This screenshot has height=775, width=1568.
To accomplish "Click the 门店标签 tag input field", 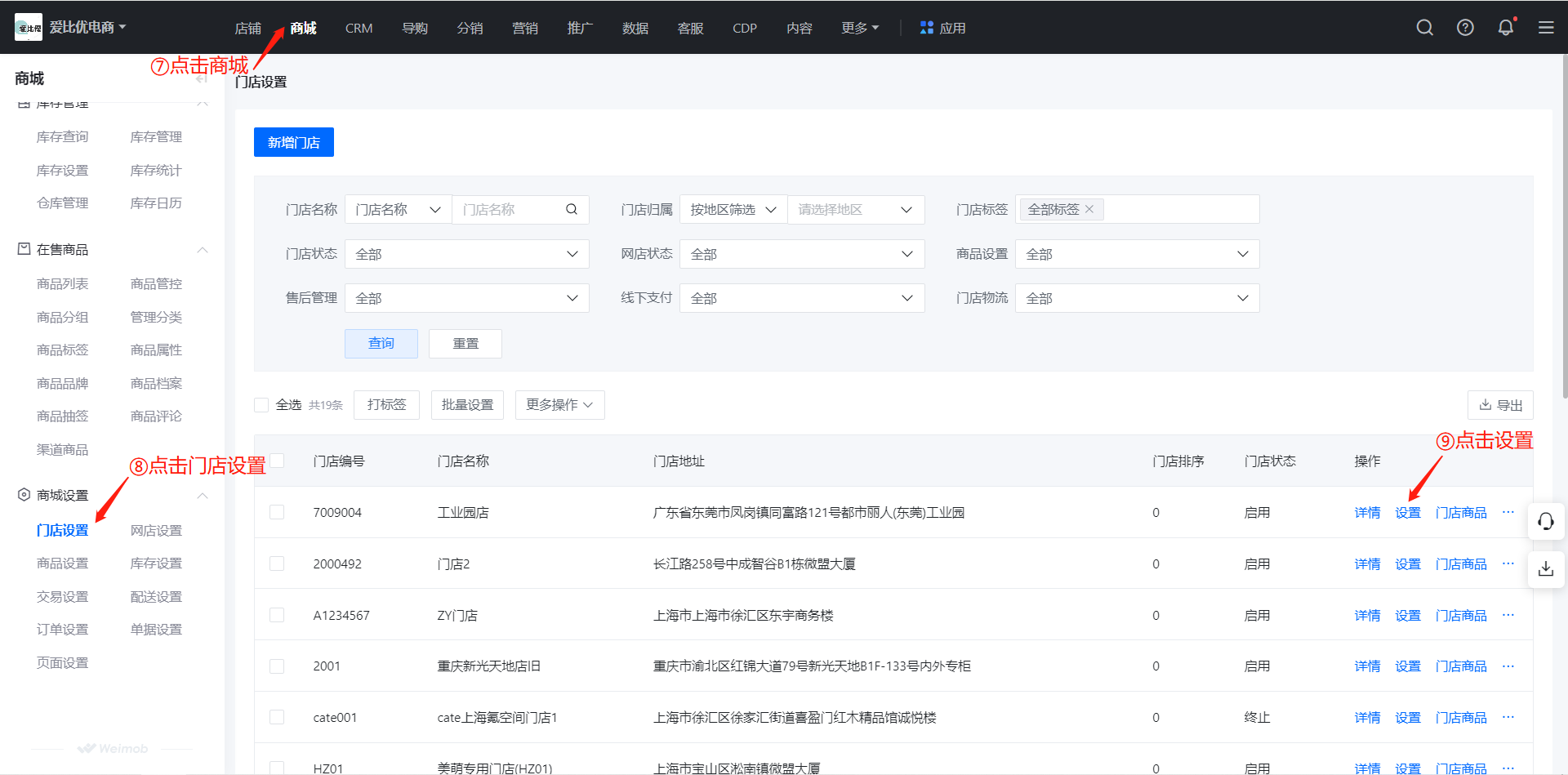I will [1137, 209].
